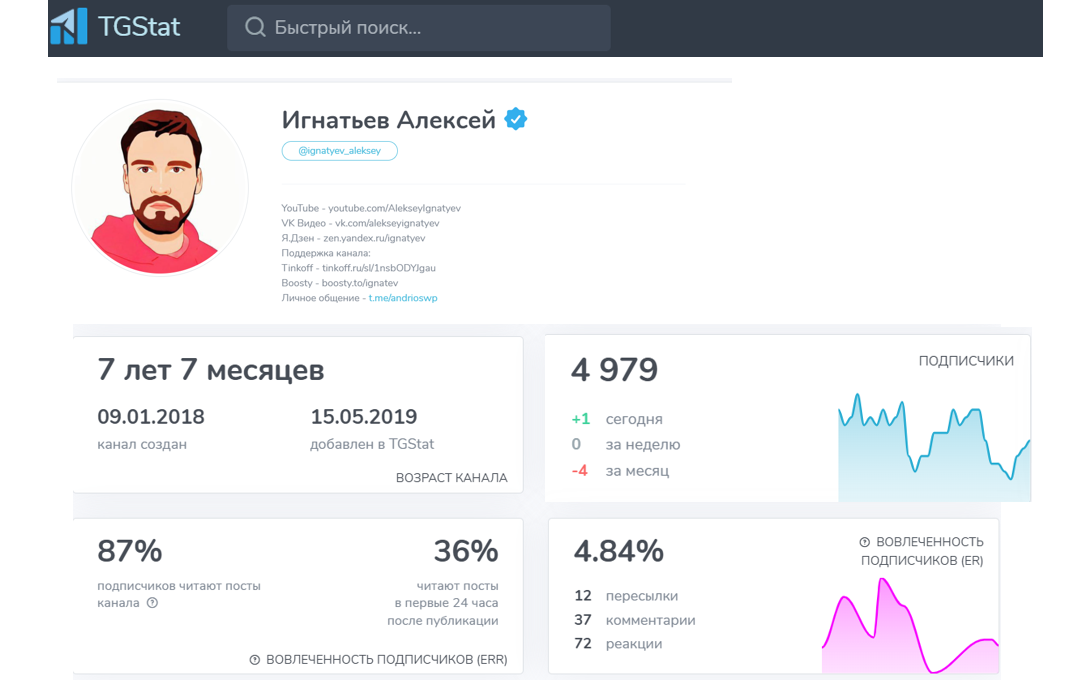
Task: Click the blue verified badge beside channel name
Action: tap(516, 120)
